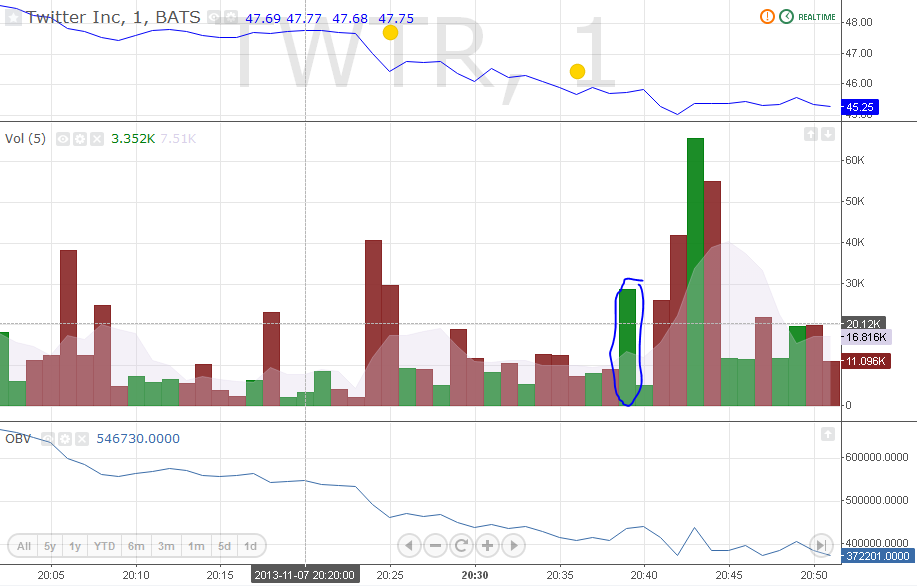Screen dimensions: 917x586
Task: Move the OBV pane up with arrow
Action: click(x=828, y=434)
